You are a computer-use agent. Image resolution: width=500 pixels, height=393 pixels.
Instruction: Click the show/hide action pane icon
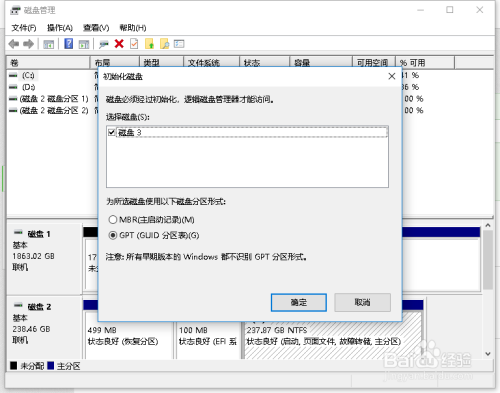coord(84,44)
